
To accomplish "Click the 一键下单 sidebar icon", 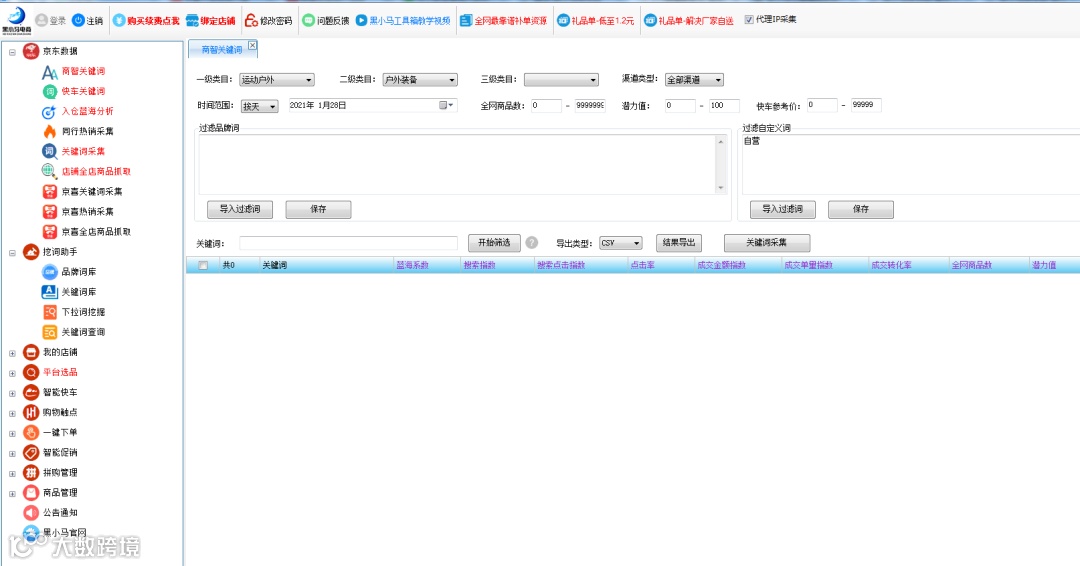I will (x=31, y=432).
